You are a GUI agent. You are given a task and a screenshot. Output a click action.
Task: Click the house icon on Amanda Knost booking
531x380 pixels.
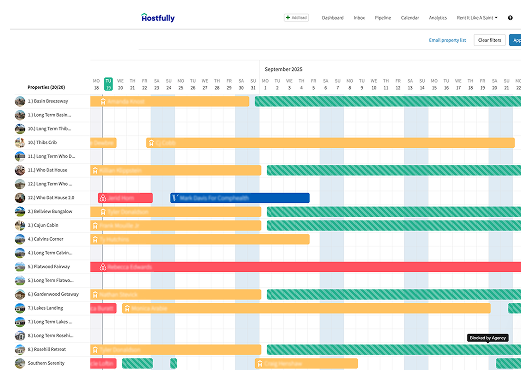point(103,101)
